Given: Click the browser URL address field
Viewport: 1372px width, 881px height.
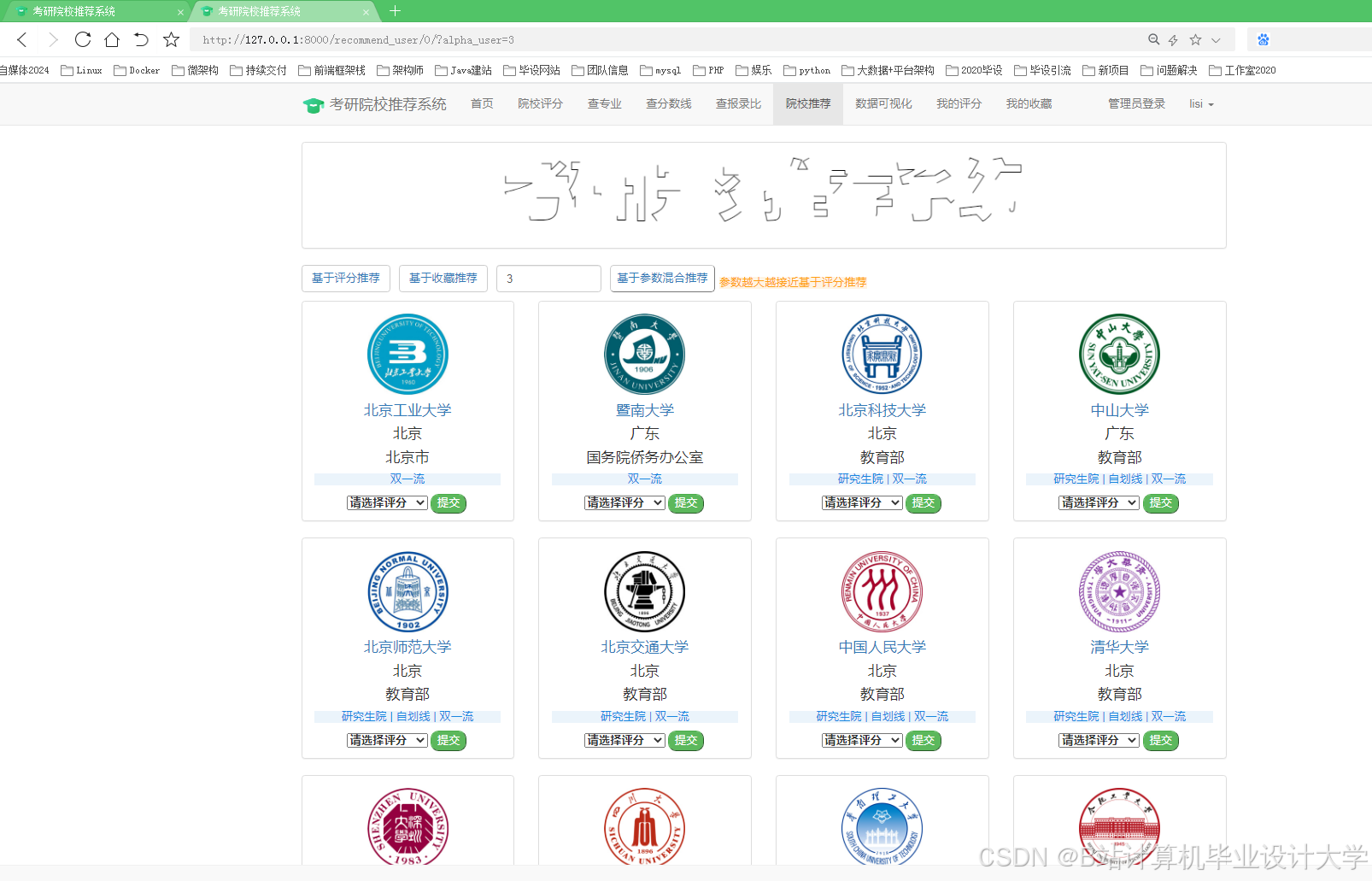Looking at the screenshot, I should click(x=666, y=39).
